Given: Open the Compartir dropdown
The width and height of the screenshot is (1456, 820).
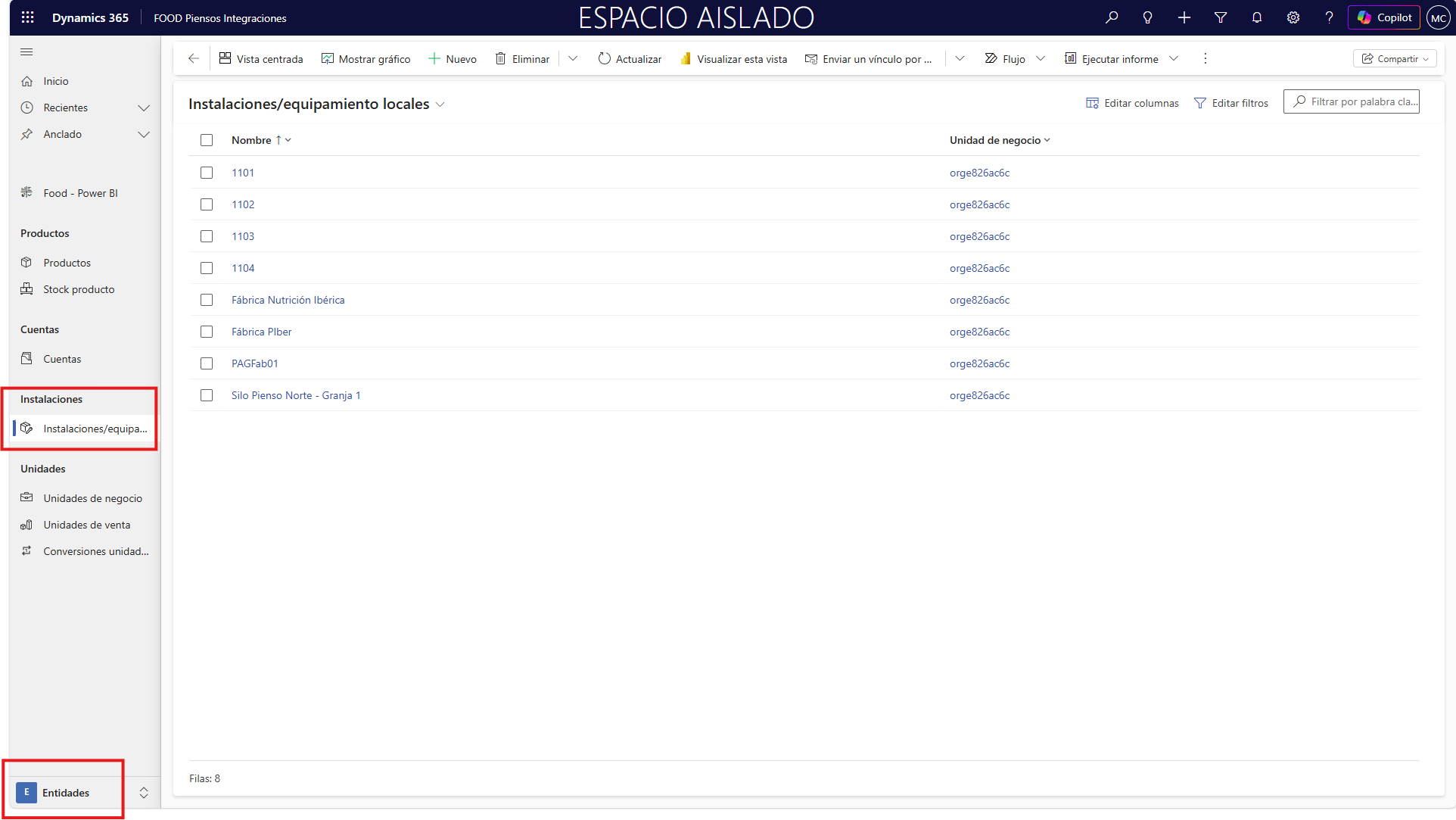Looking at the screenshot, I should click(x=1395, y=58).
